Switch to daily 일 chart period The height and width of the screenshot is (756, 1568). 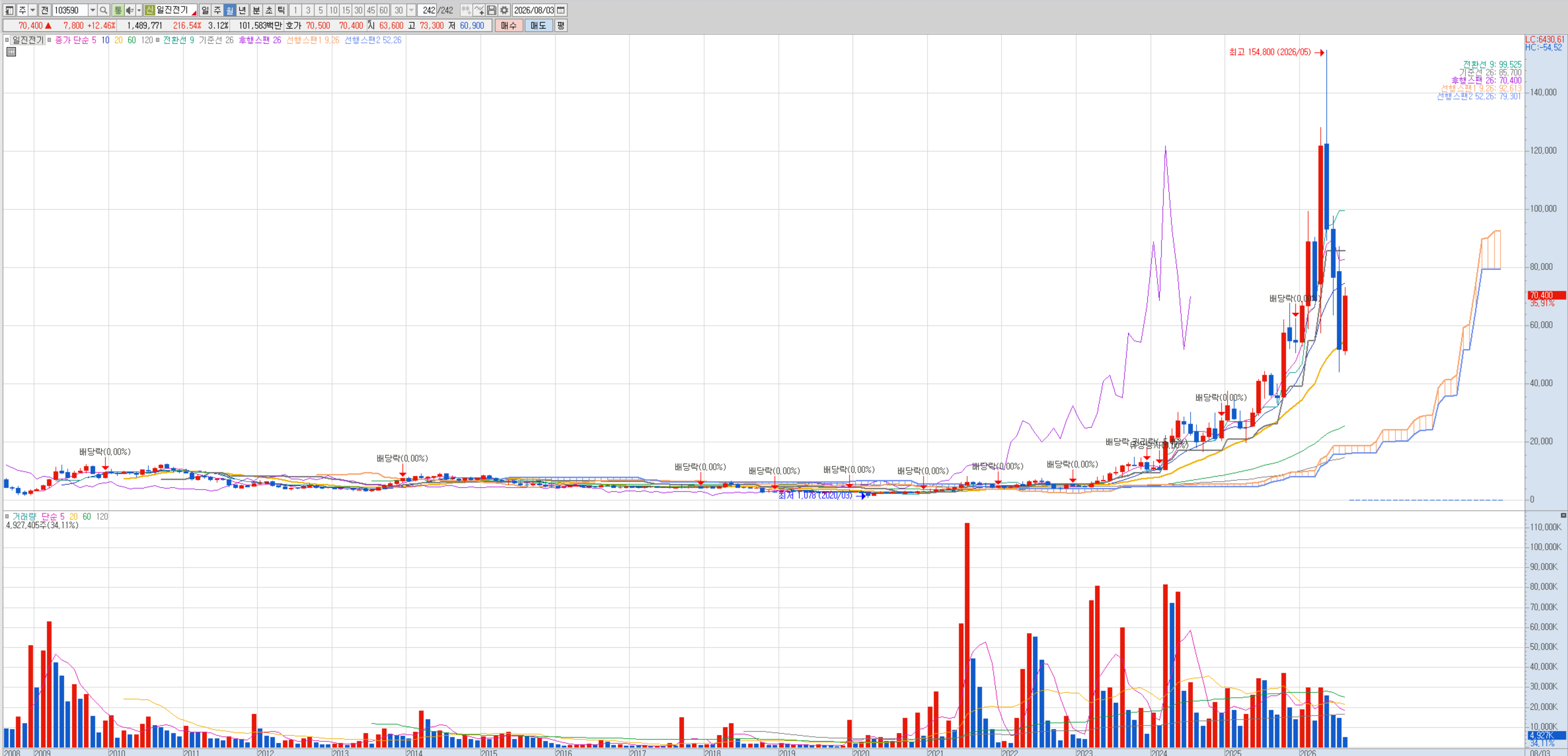[x=204, y=10]
